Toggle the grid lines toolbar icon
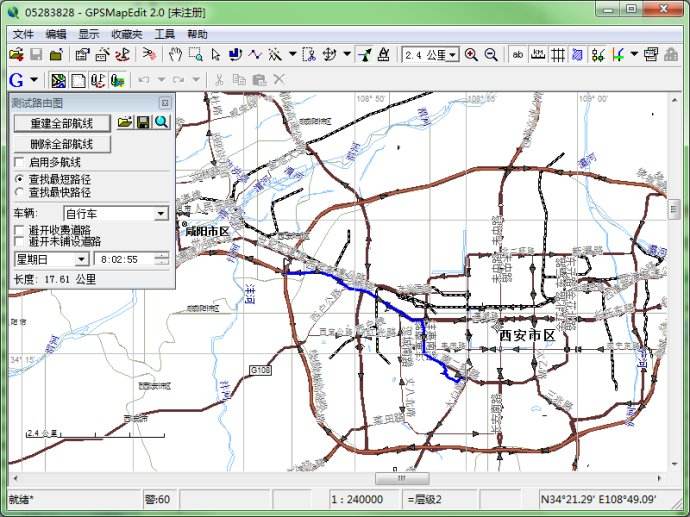 pyautogui.click(x=559, y=55)
